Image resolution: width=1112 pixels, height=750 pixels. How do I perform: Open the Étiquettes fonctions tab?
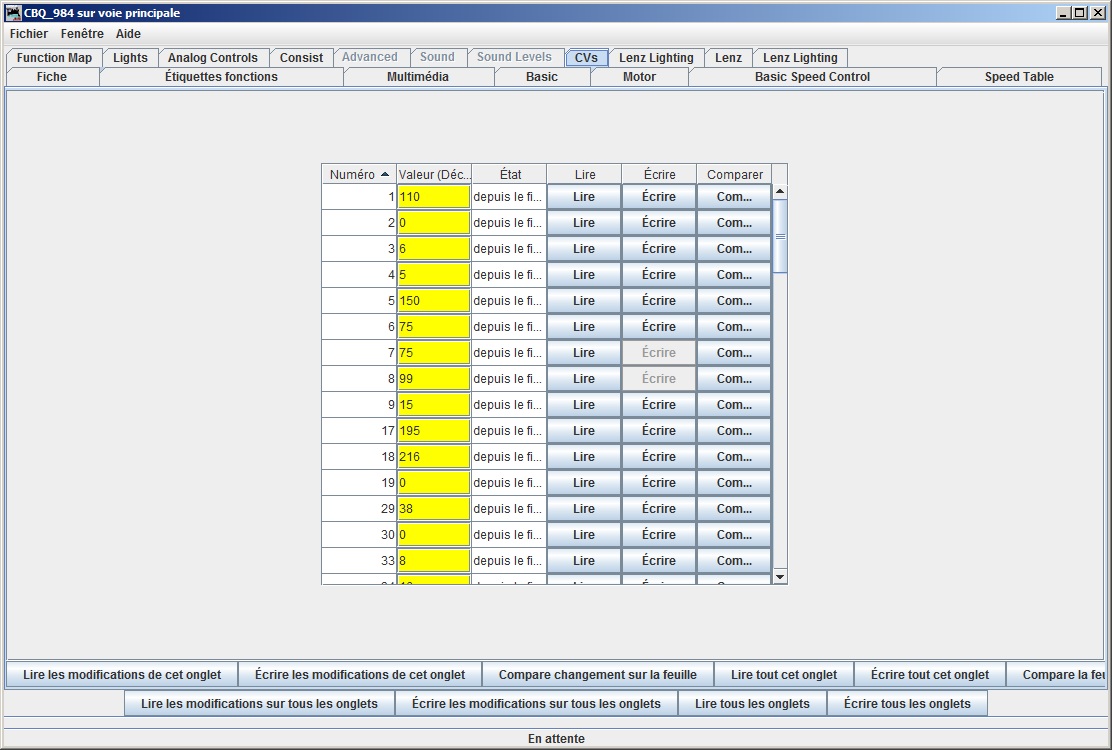221,77
